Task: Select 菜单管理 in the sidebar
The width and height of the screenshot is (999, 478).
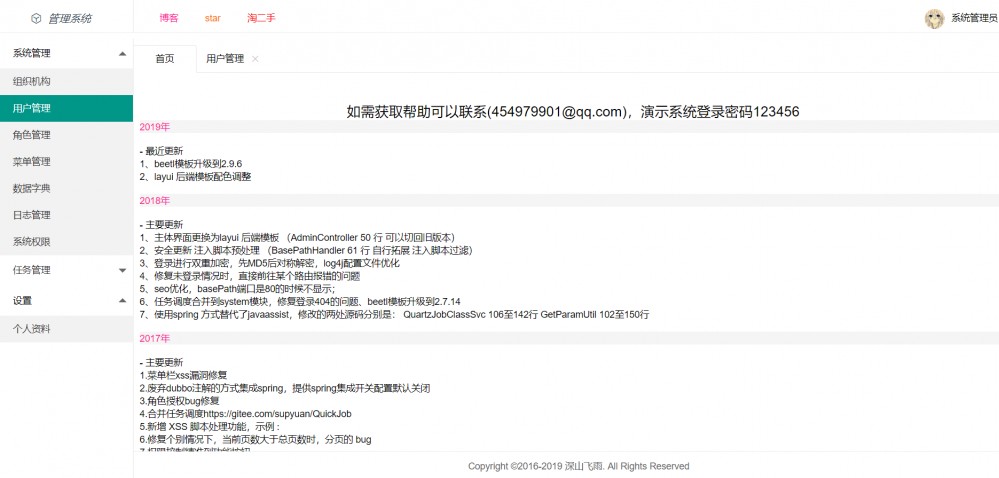Action: (66, 162)
